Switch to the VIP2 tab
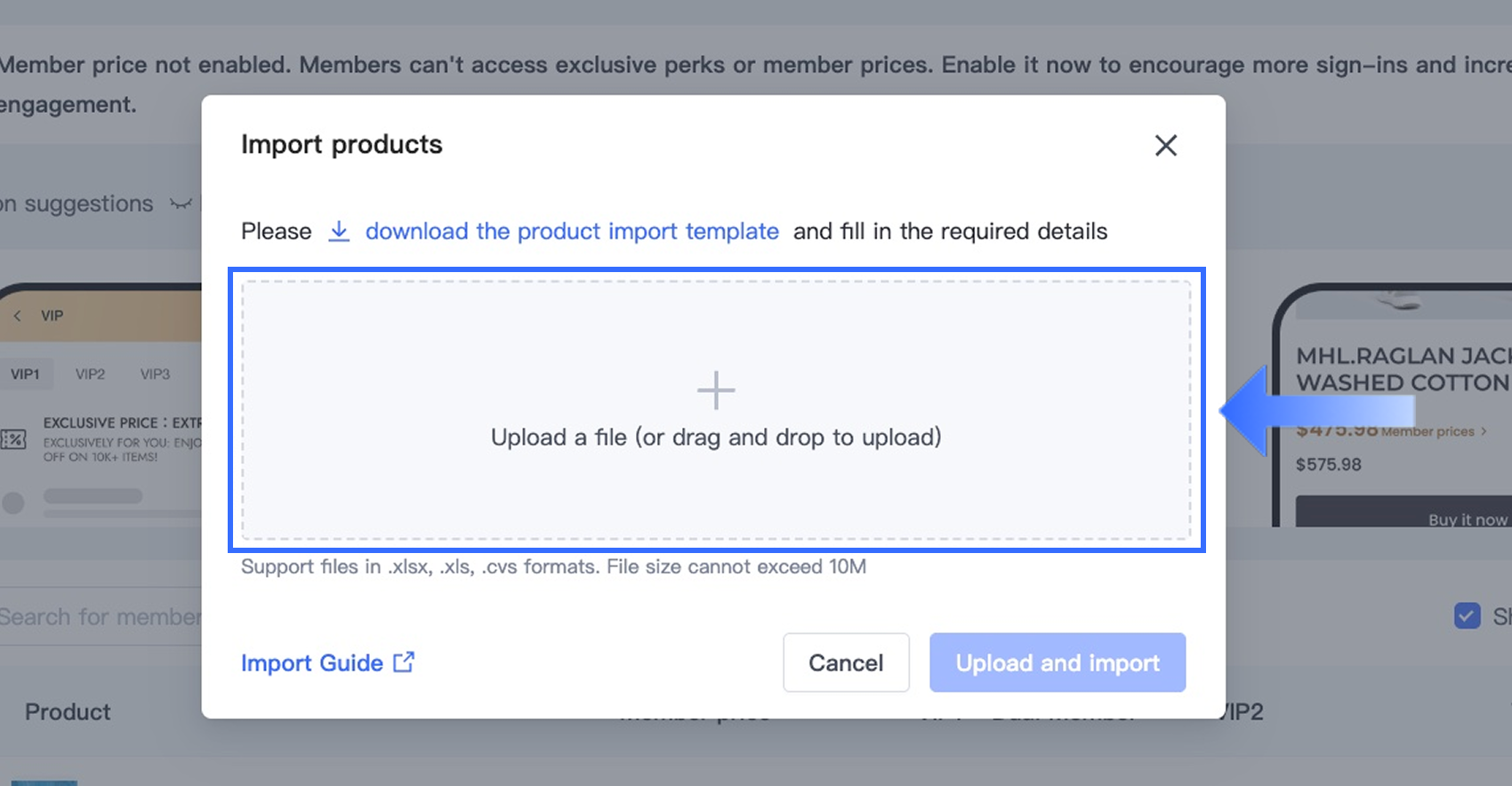Image resolution: width=1512 pixels, height=786 pixels. [x=90, y=374]
